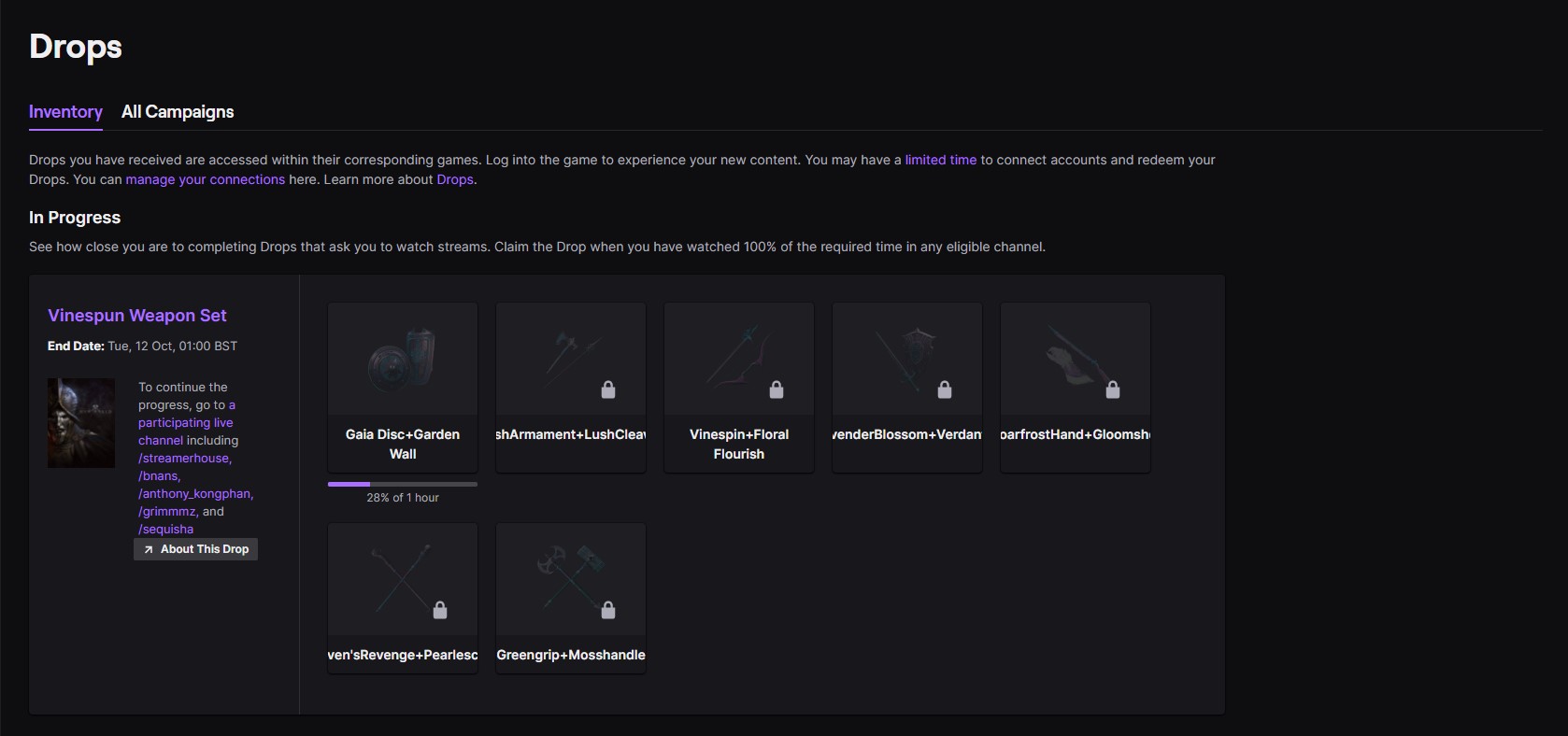Click the 28% drop progress bar
Screen dimensions: 1568x736
coord(402,484)
